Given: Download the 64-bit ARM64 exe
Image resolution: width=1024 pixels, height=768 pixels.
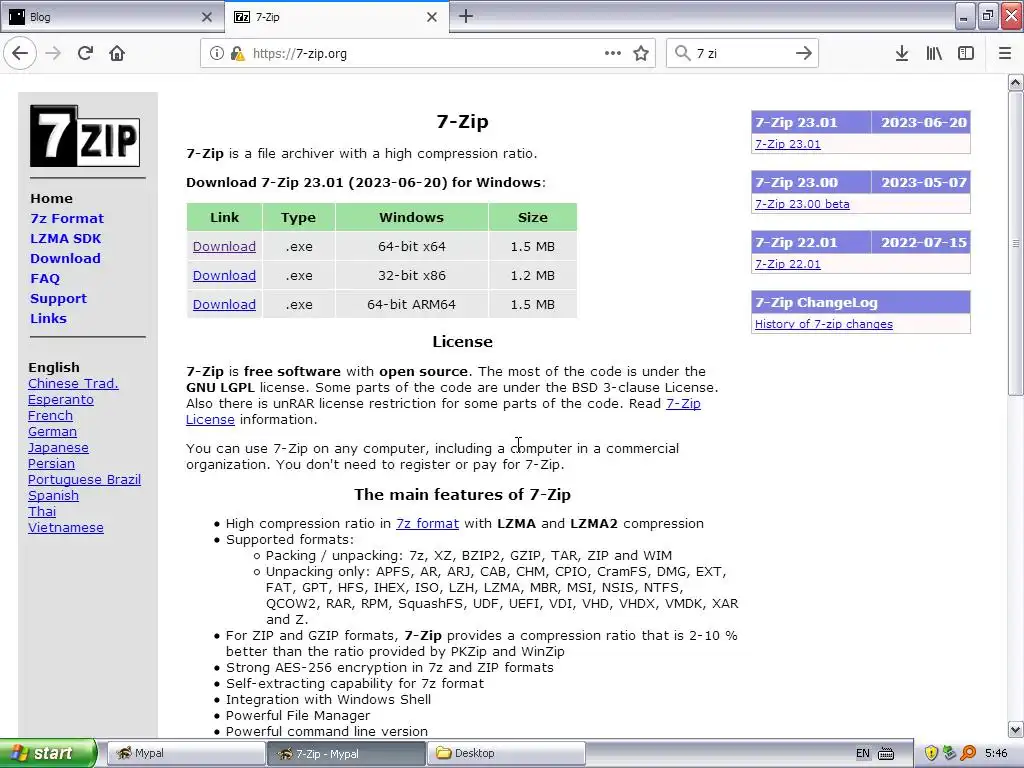Looking at the screenshot, I should coord(224,304).
